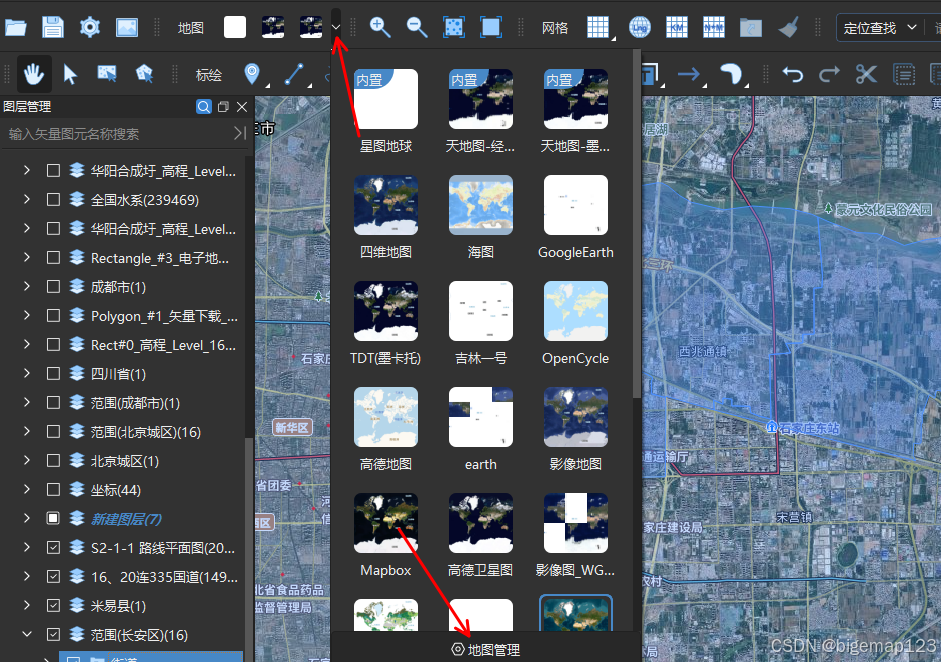Click the layer name search input field
The image size is (941, 662).
pyautogui.click(x=119, y=134)
